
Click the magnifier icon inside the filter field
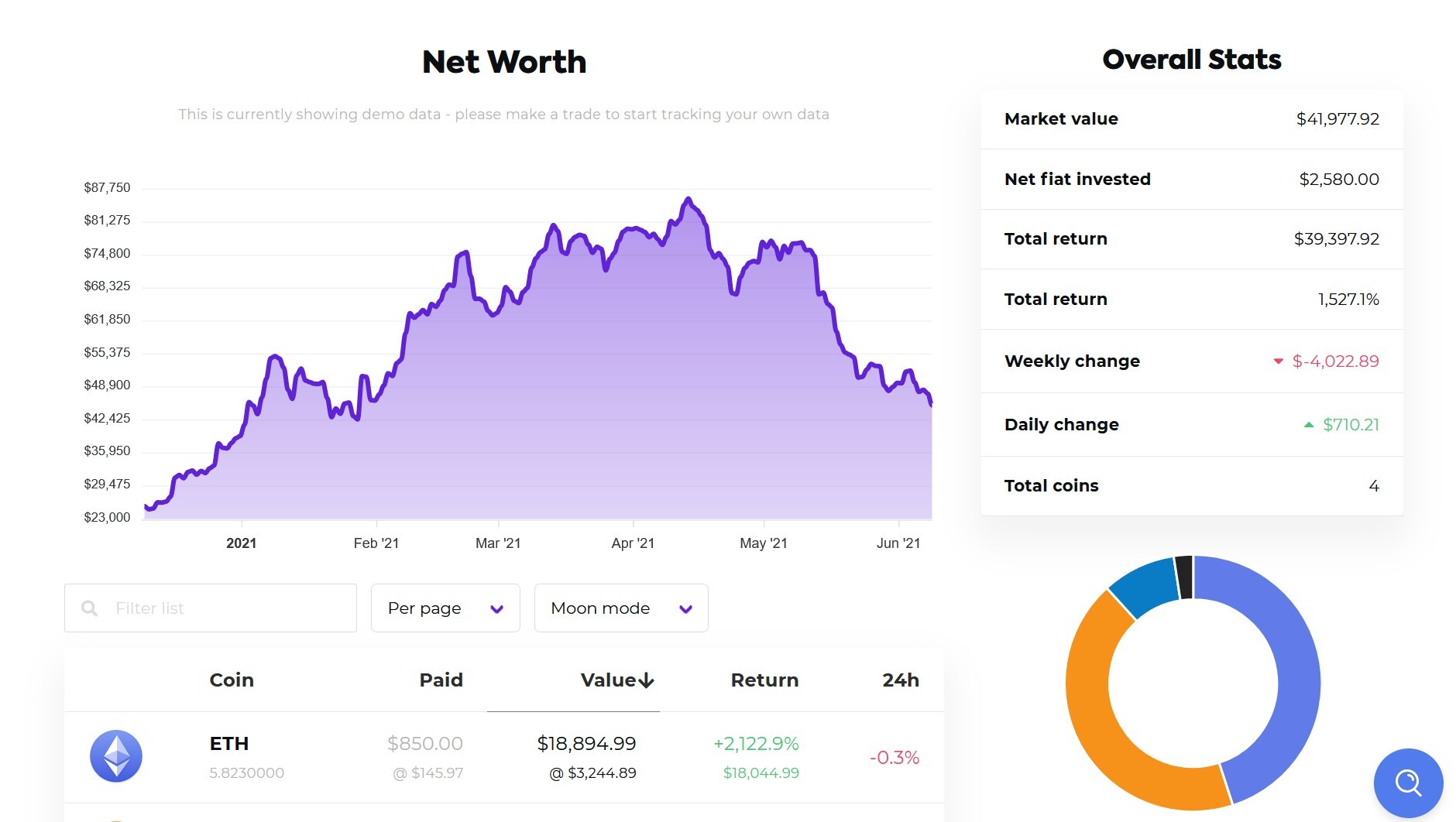pos(90,608)
